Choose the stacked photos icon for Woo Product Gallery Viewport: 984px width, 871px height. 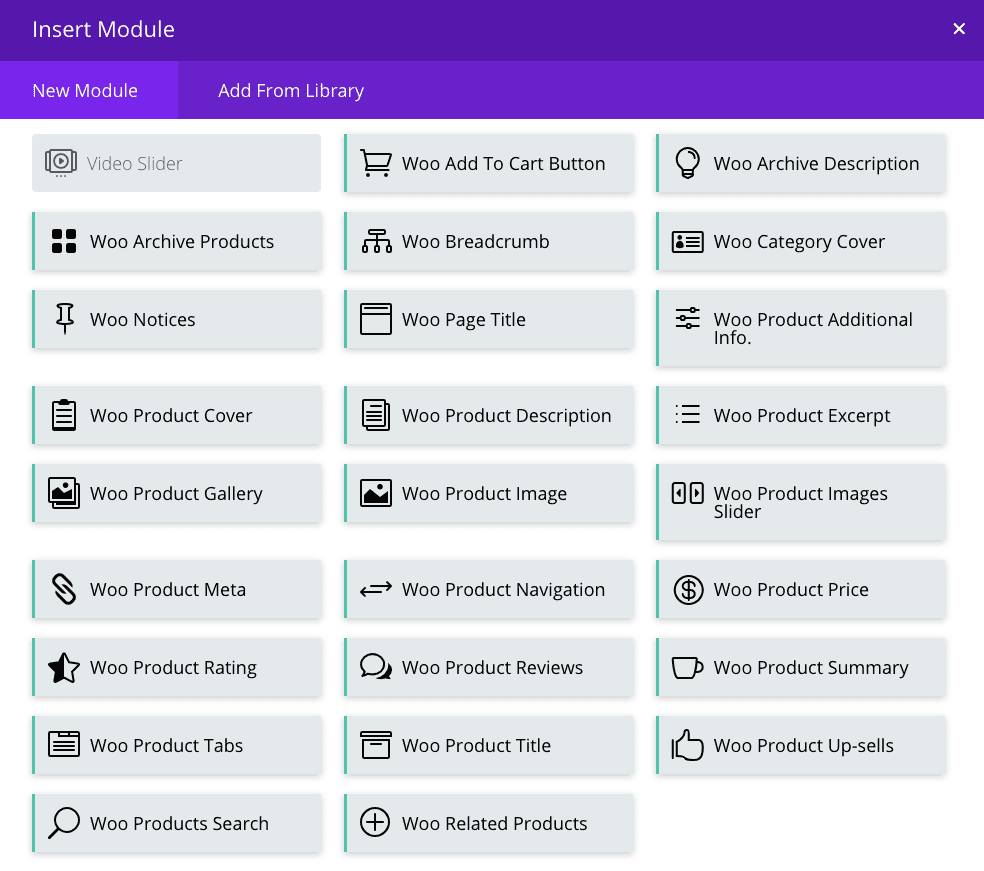[x=64, y=493]
